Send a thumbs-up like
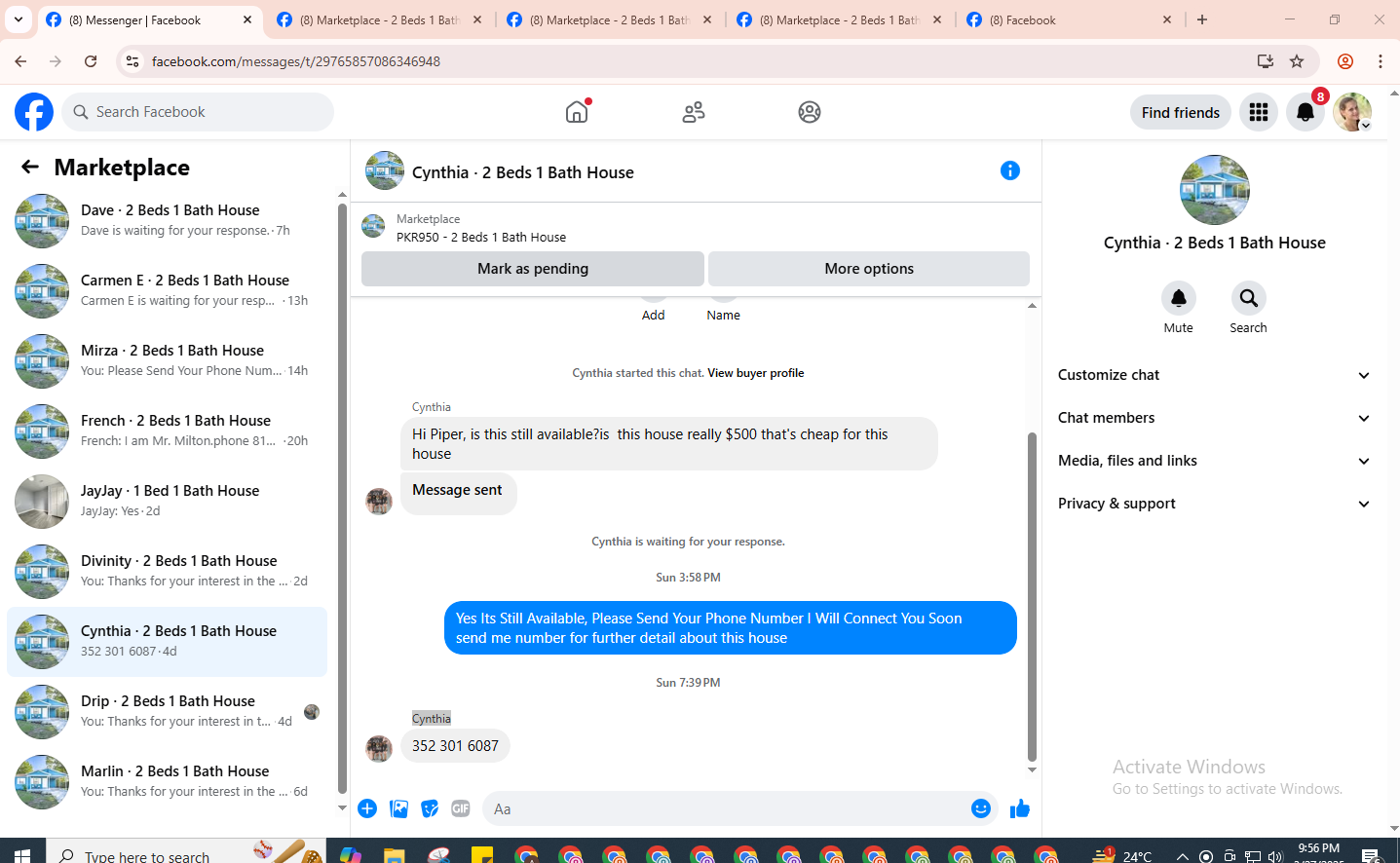 pos(1020,808)
